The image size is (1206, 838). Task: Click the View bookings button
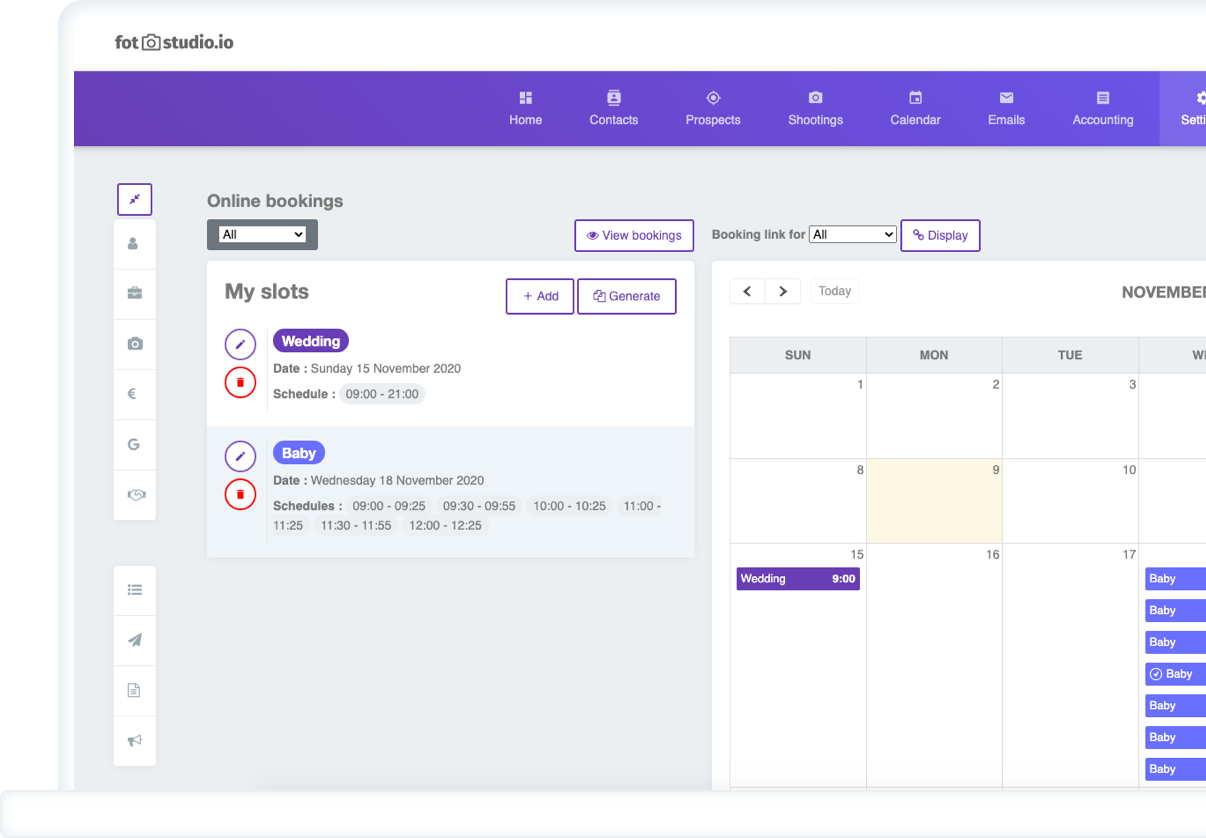(x=634, y=236)
